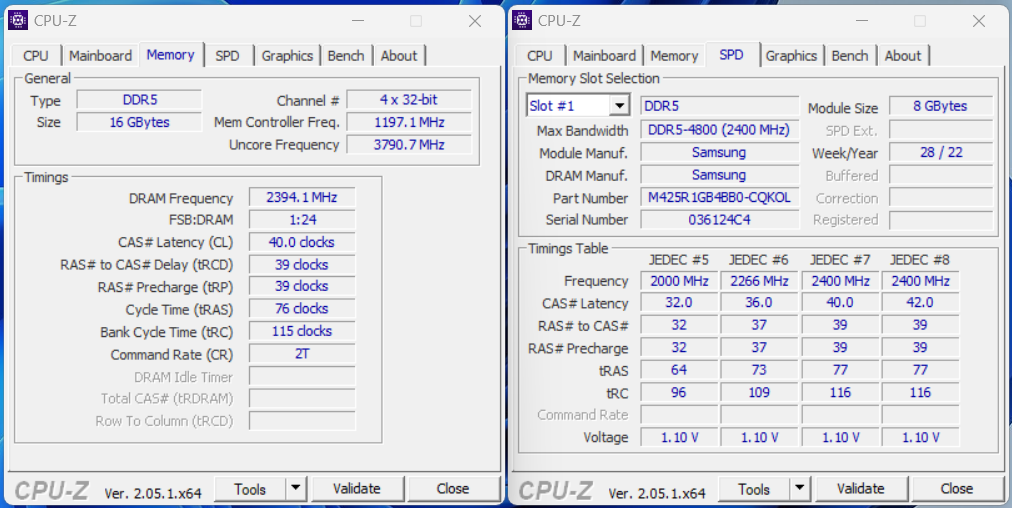The height and width of the screenshot is (508, 1012).
Task: Click CAS# Latency 40.0 clocks value
Action: click(302, 242)
